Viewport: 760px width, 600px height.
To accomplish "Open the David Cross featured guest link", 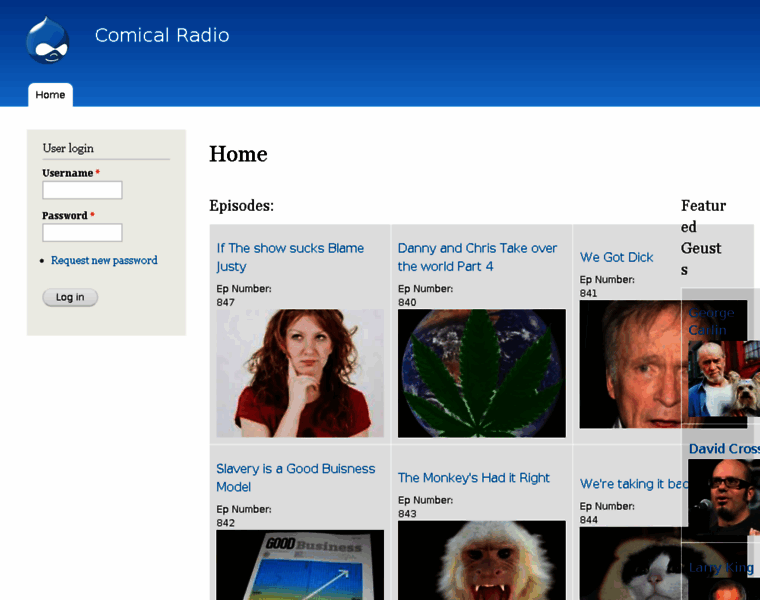I will coord(724,449).
